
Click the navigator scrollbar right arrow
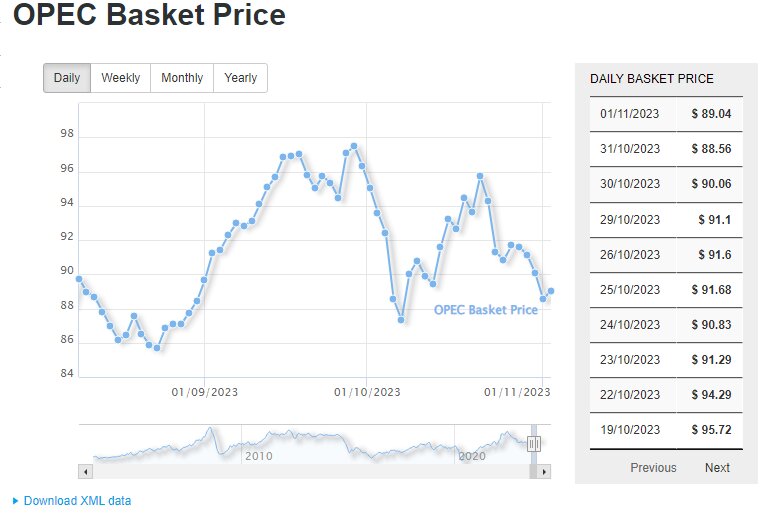(x=544, y=471)
